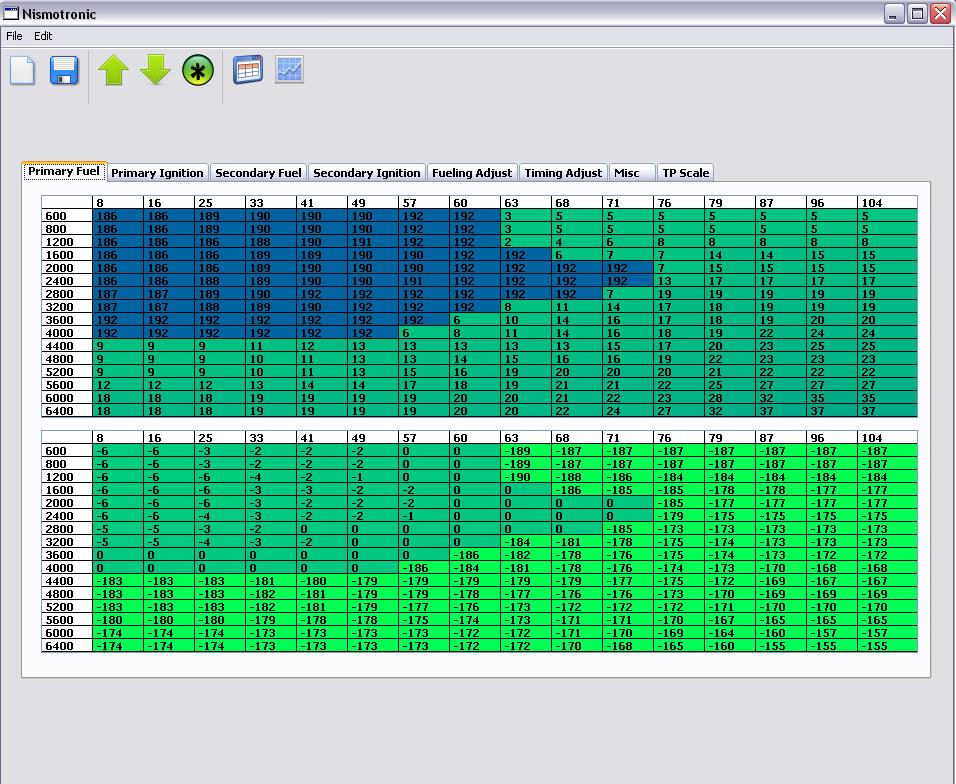Image resolution: width=956 pixels, height=784 pixels.
Task: Click the lower table cell containing -164
Action: tap(730, 633)
